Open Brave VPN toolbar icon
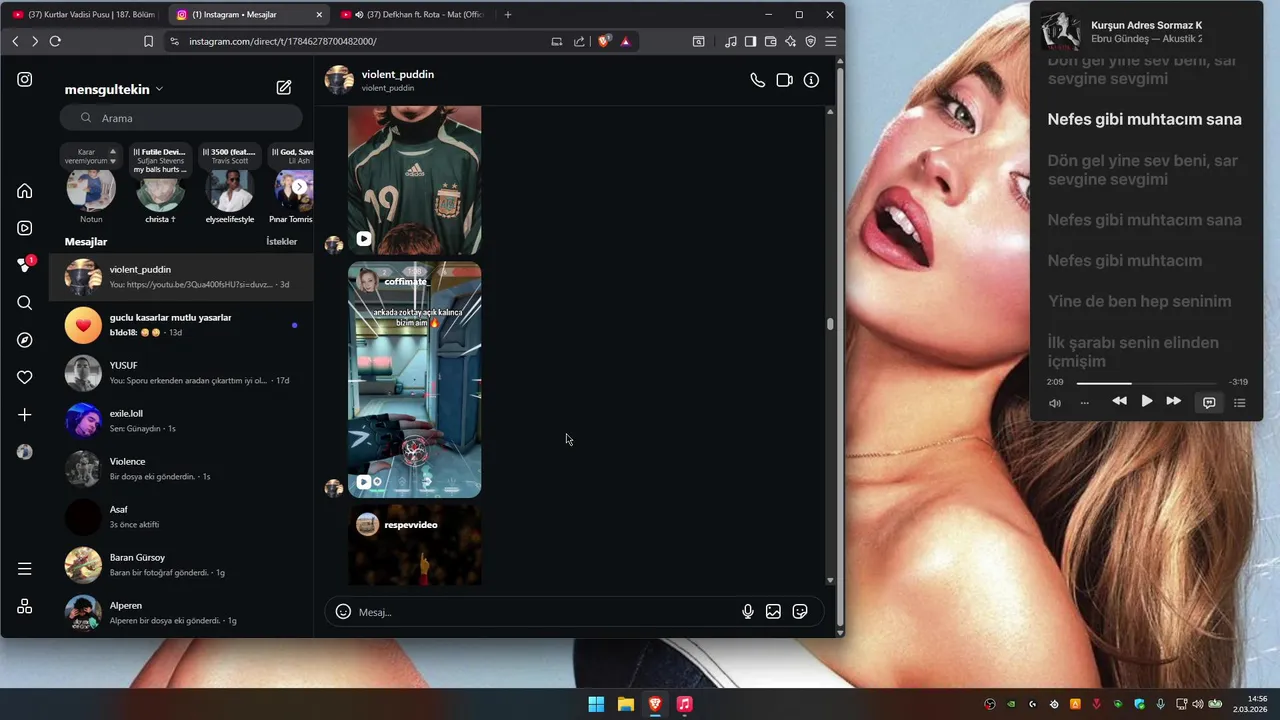 pos(810,41)
